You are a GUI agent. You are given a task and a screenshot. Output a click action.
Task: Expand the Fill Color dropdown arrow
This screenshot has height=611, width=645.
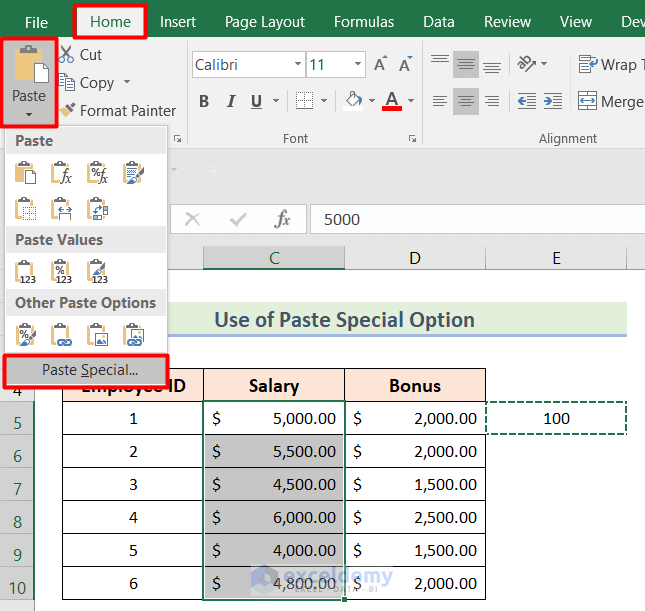(372, 101)
